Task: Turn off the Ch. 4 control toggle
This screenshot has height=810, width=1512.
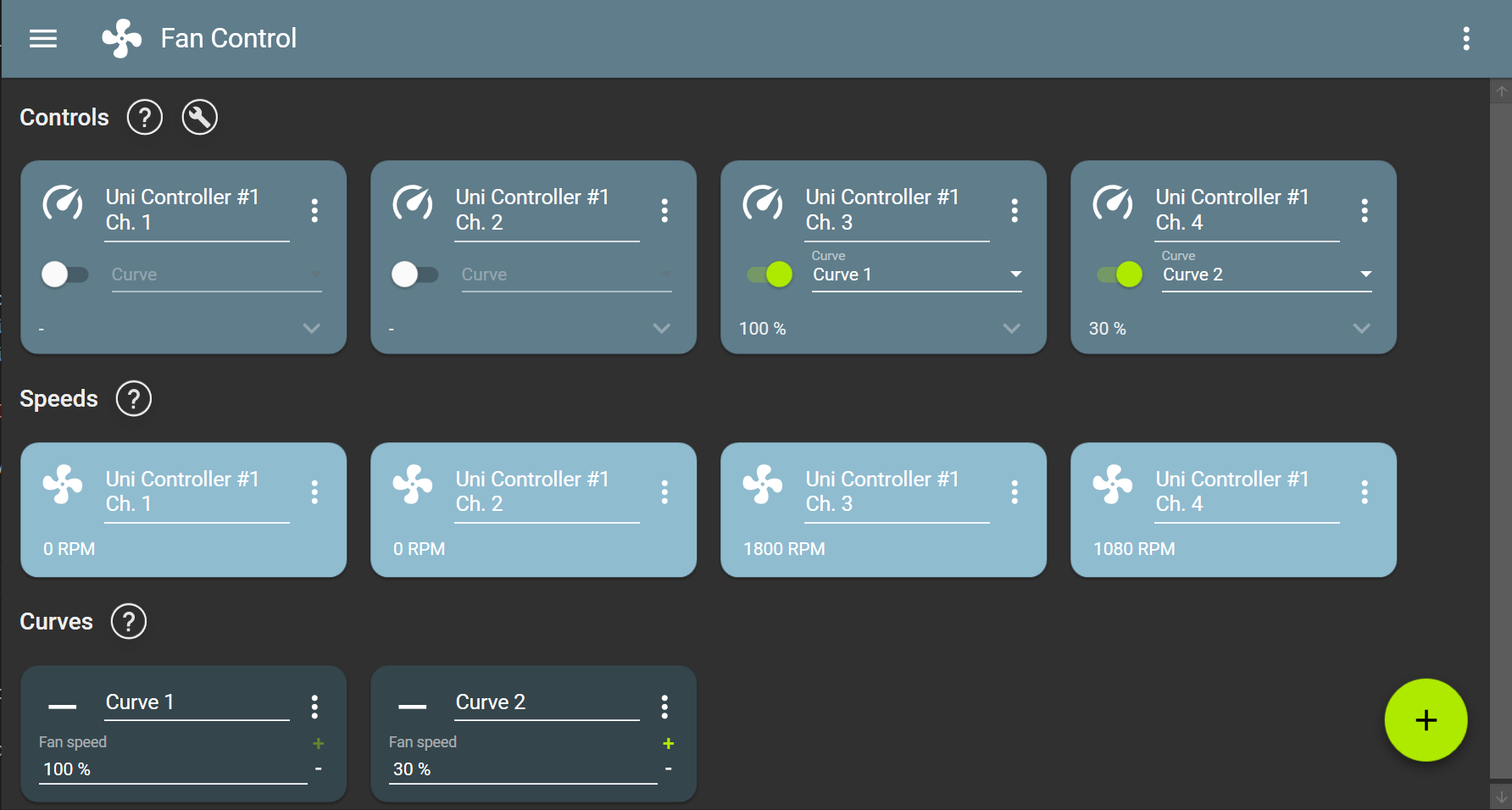Action: click(x=1120, y=275)
